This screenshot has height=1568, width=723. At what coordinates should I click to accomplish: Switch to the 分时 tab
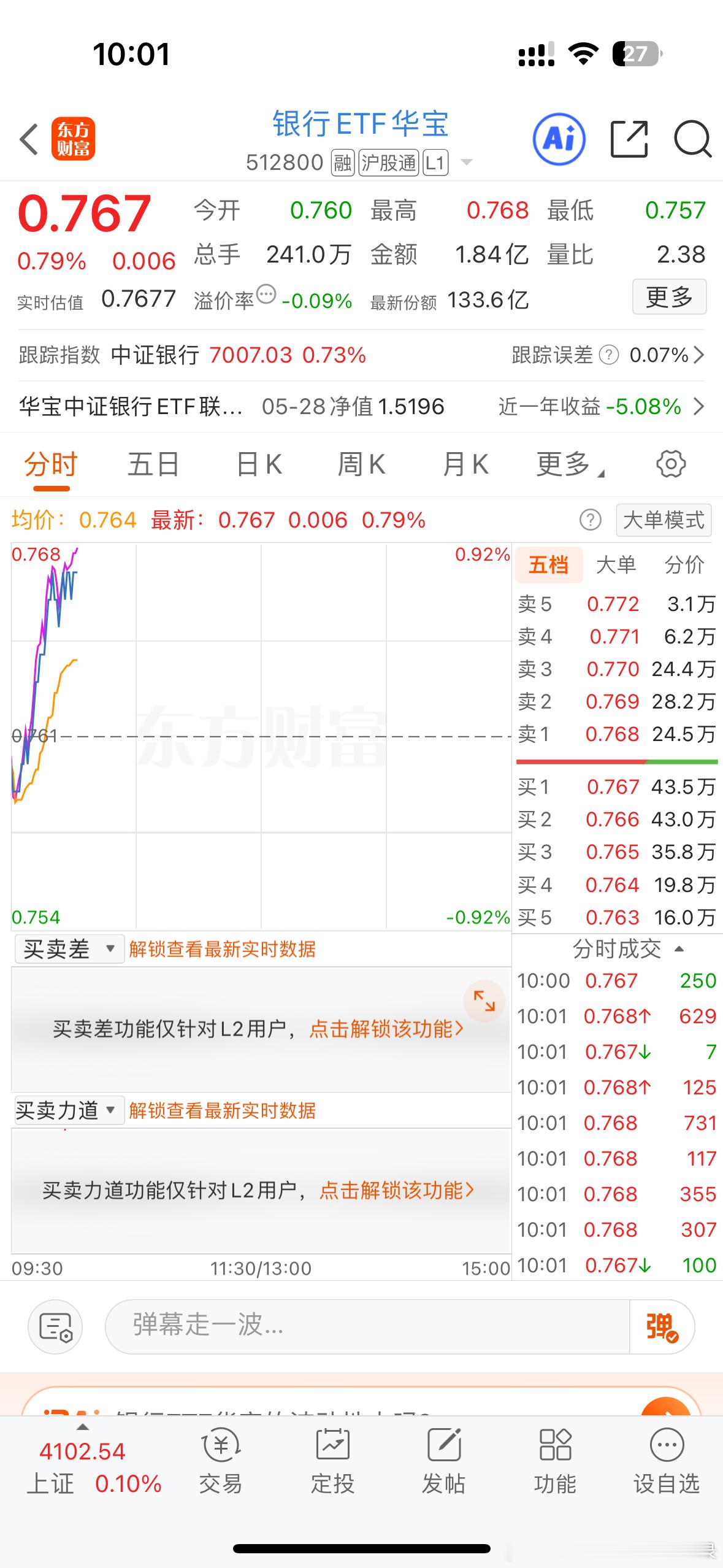pyautogui.click(x=51, y=464)
